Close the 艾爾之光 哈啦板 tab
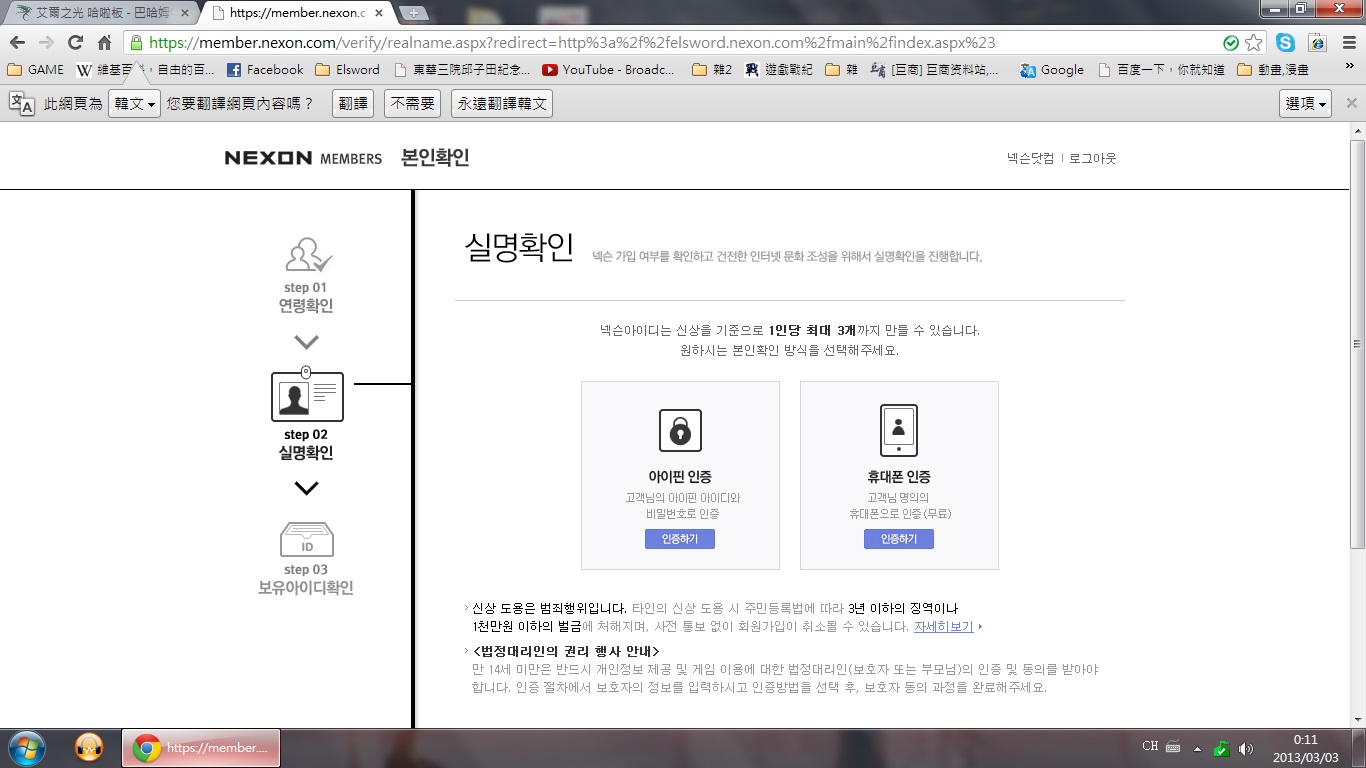The height and width of the screenshot is (768, 1366). [184, 13]
